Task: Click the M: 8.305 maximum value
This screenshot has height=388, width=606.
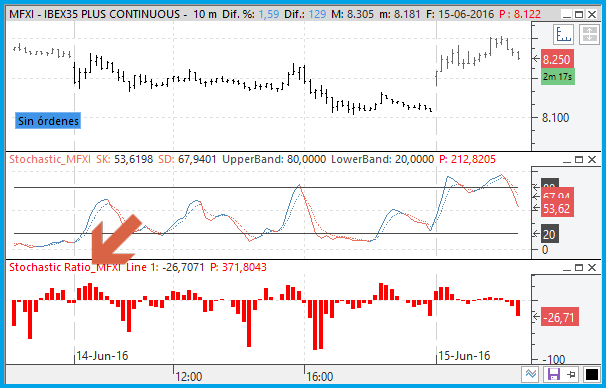Action: 352,14
